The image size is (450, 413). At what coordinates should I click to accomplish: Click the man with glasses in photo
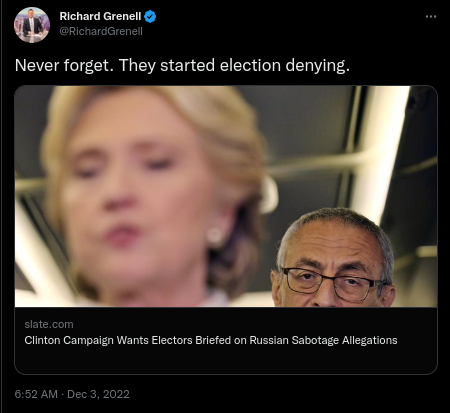333,260
